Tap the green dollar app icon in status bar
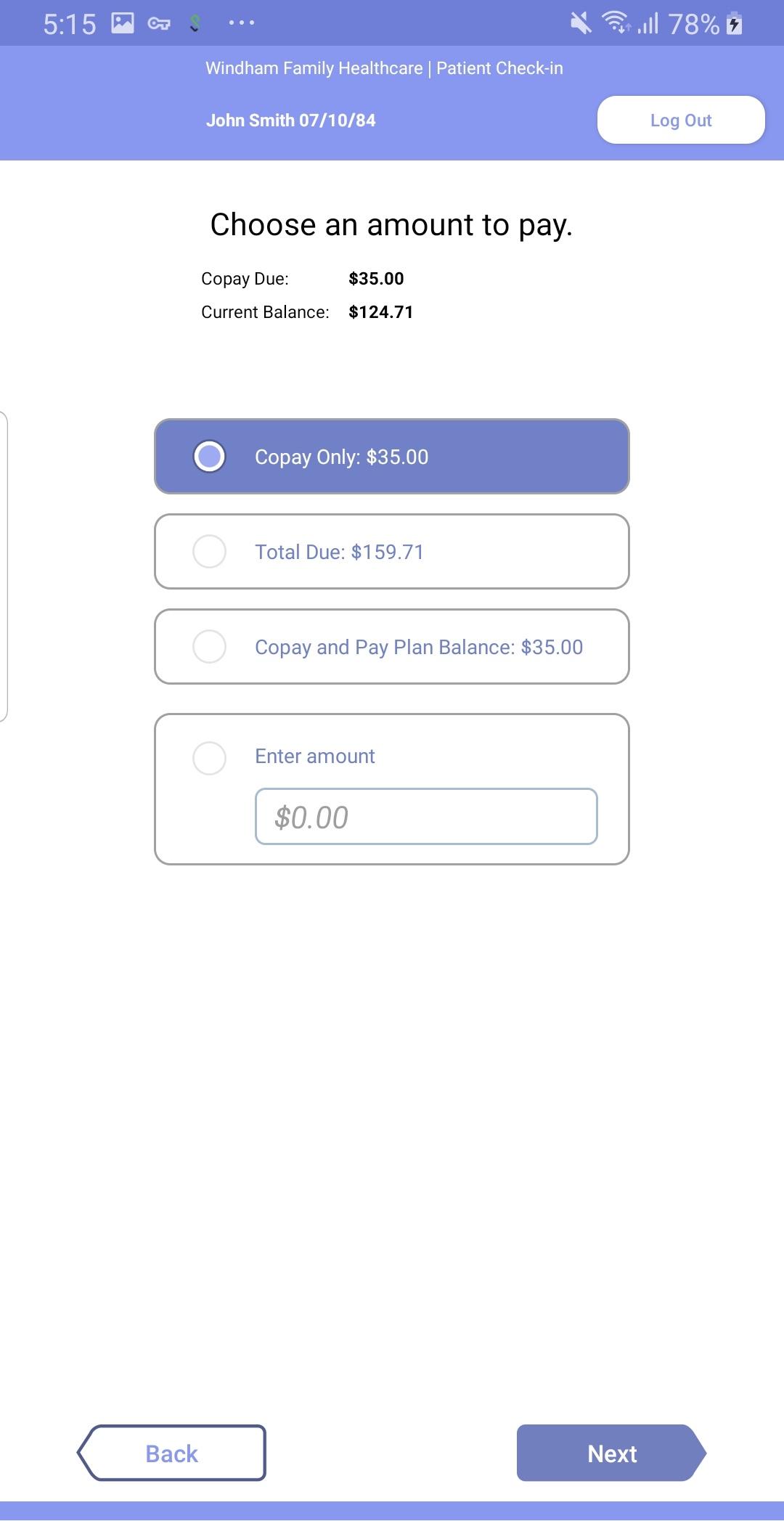 pyautogui.click(x=195, y=24)
